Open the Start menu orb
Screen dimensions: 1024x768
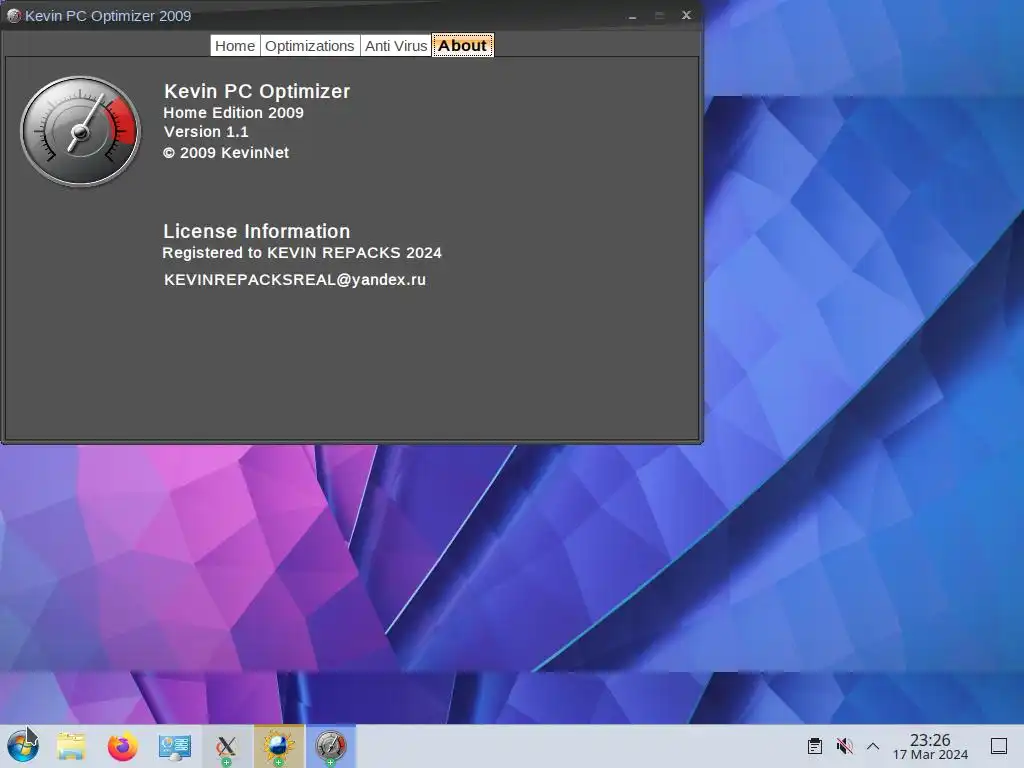click(23, 746)
